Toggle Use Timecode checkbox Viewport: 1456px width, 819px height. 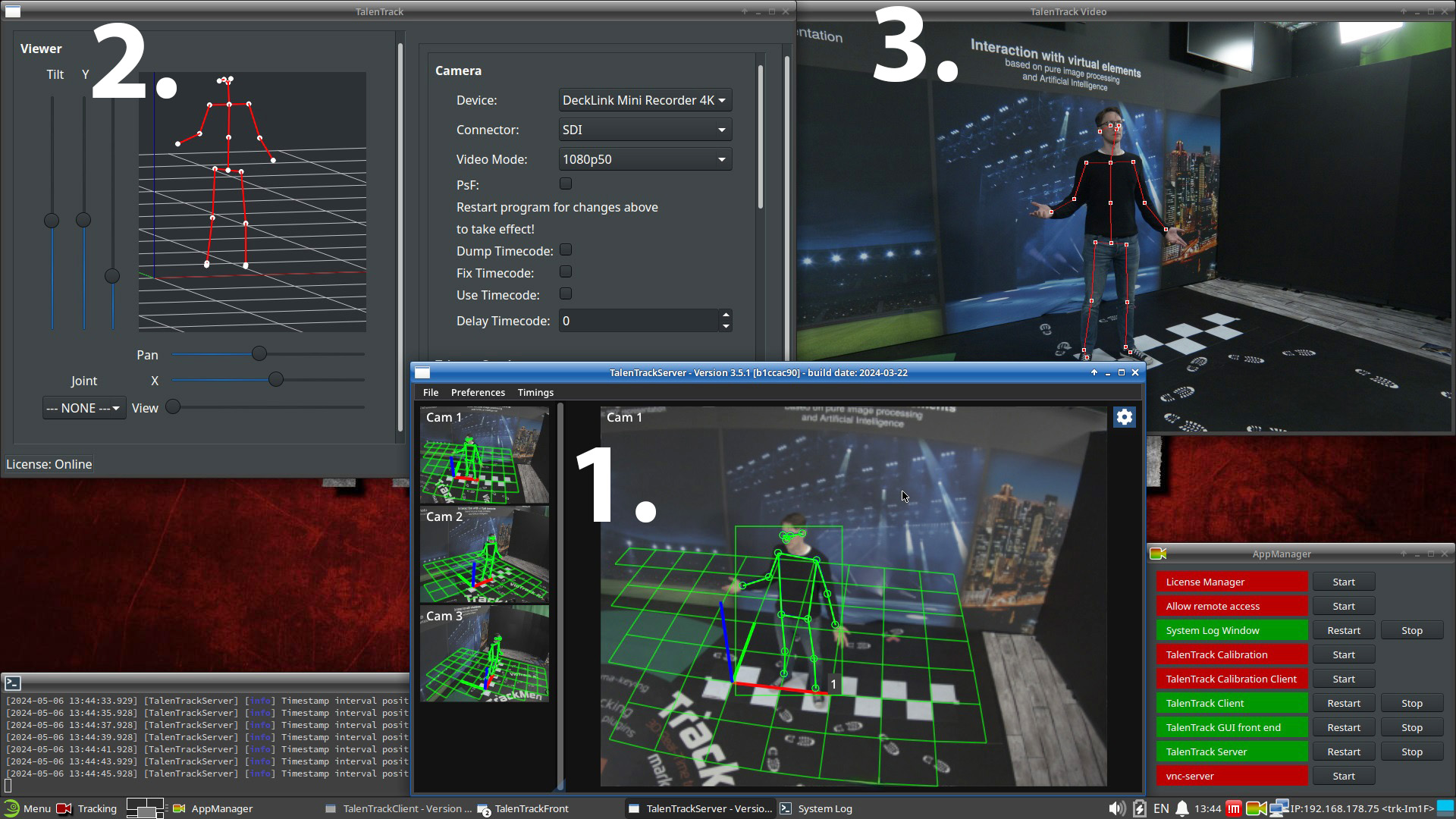click(566, 294)
